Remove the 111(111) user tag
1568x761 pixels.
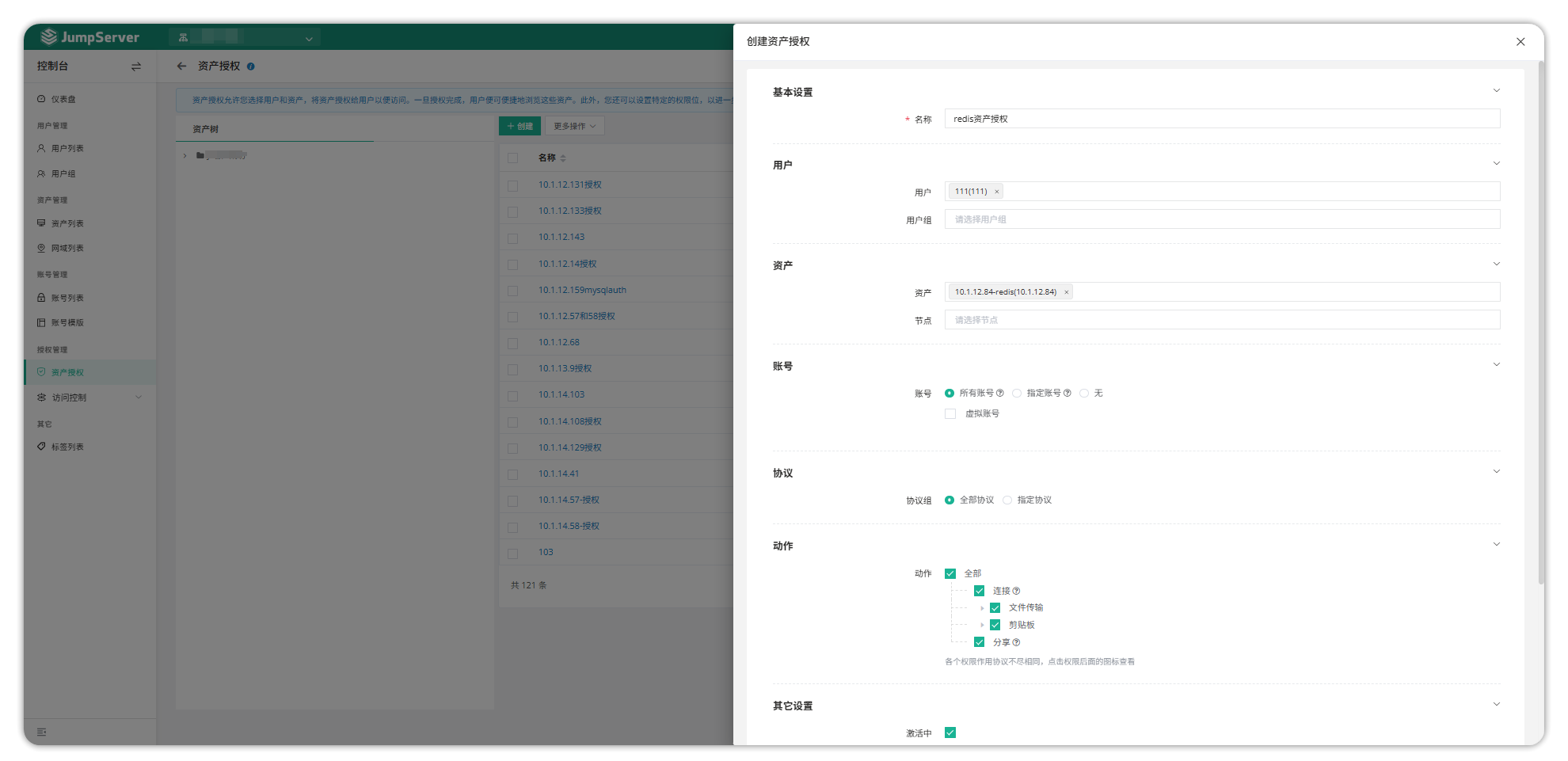(997, 192)
